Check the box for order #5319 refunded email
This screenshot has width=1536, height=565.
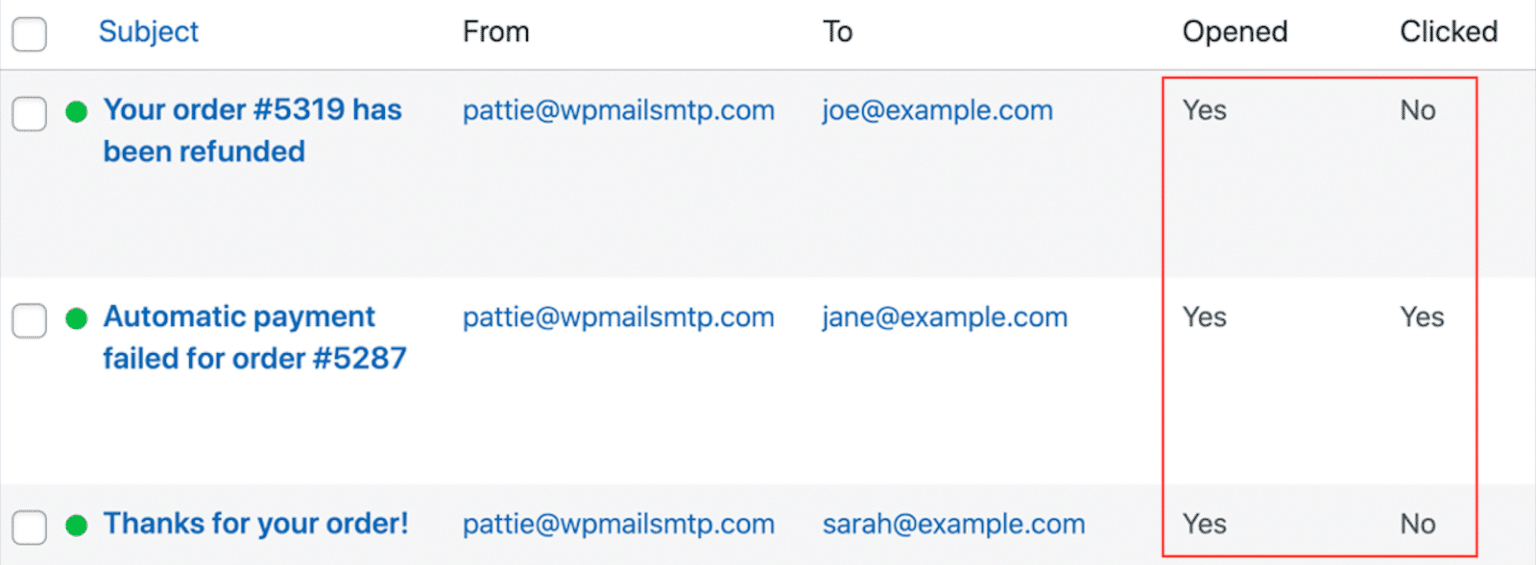(29, 114)
